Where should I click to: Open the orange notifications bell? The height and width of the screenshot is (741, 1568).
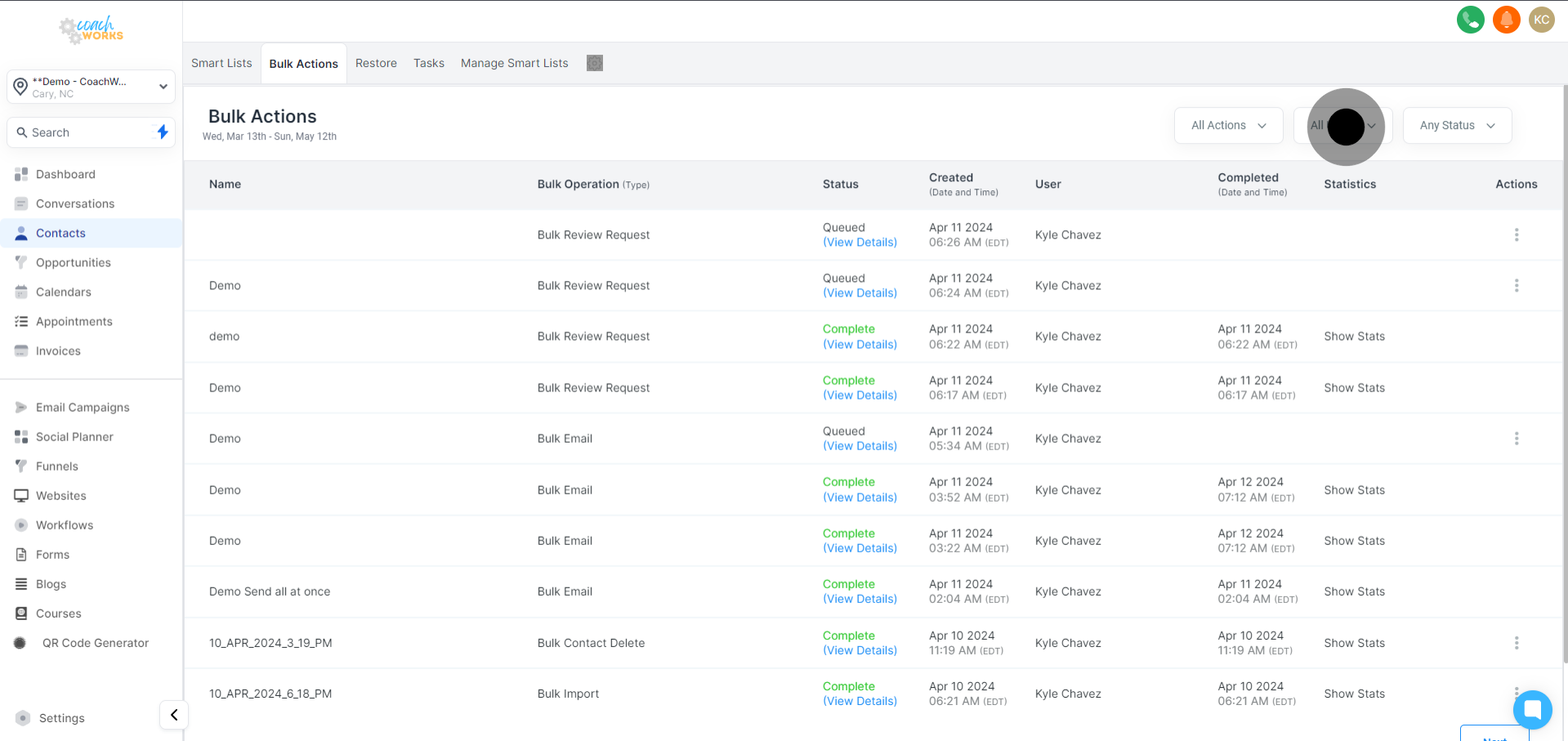(x=1506, y=20)
